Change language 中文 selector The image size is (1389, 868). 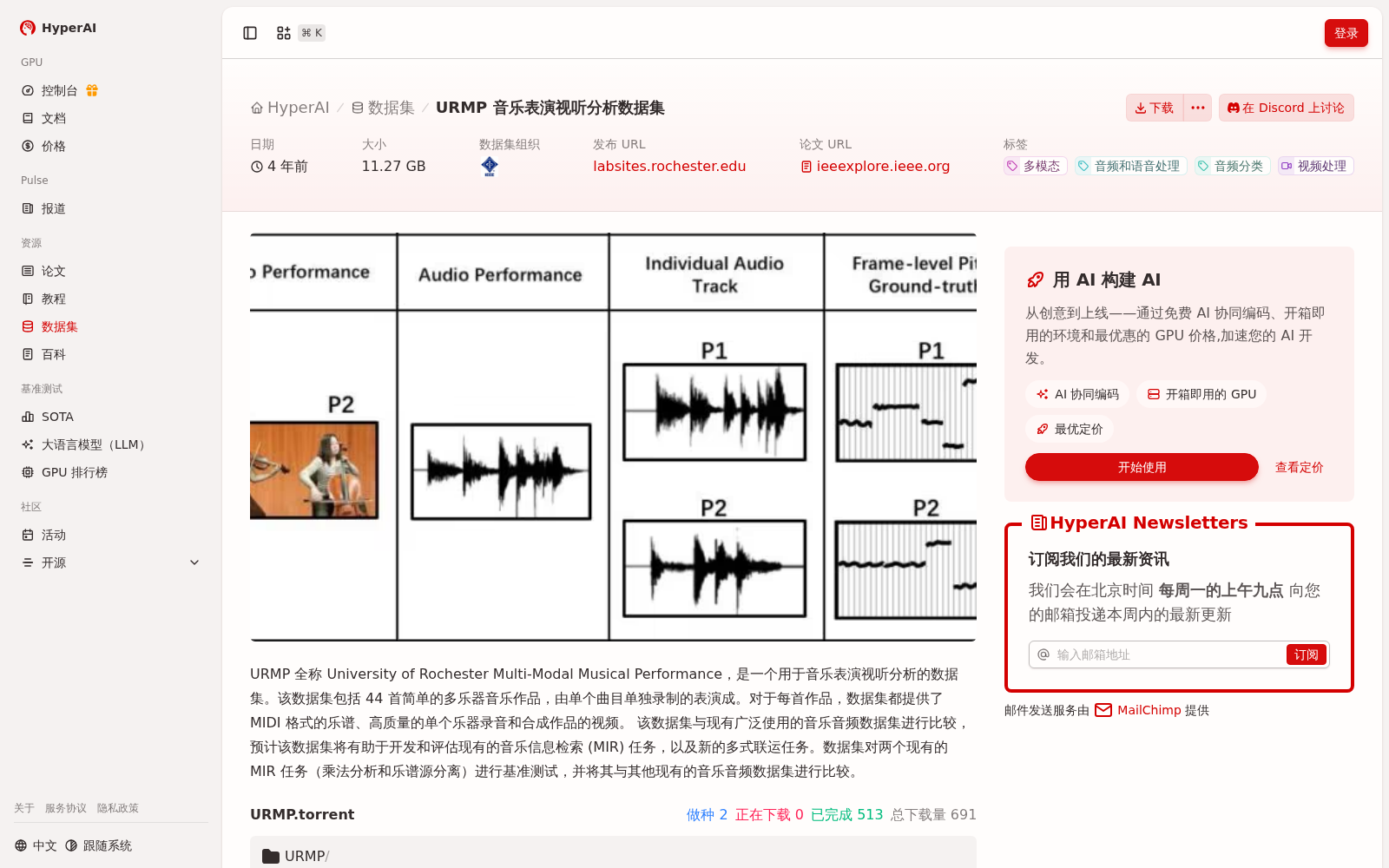pos(36,845)
